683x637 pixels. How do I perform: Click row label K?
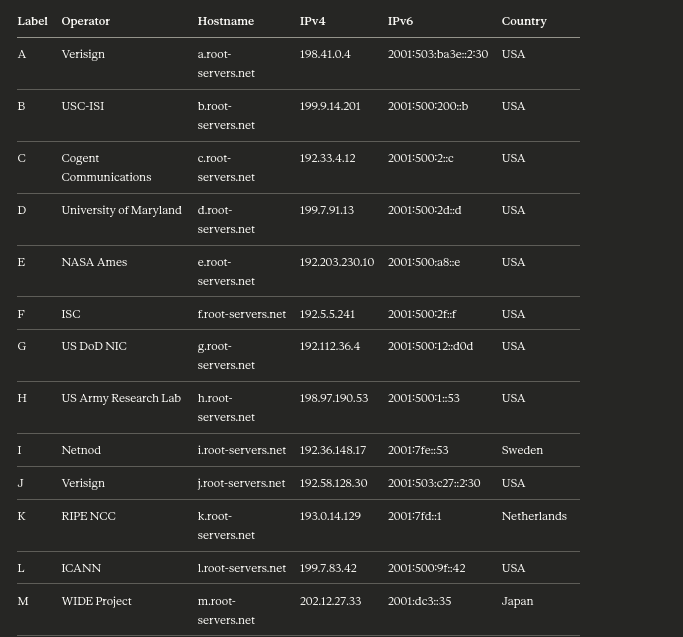pyautogui.click(x=21, y=516)
